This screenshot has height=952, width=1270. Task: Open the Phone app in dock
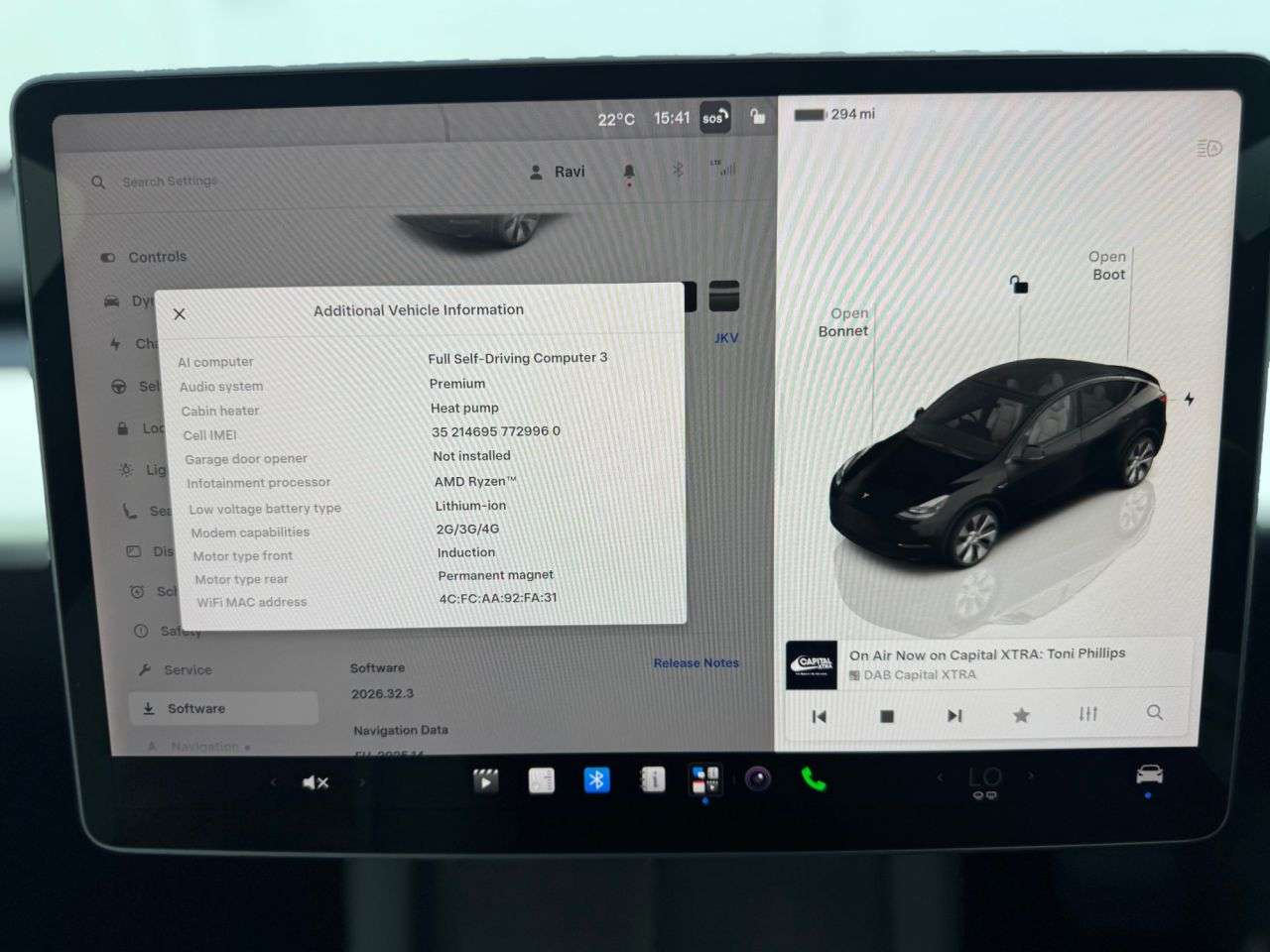click(813, 779)
